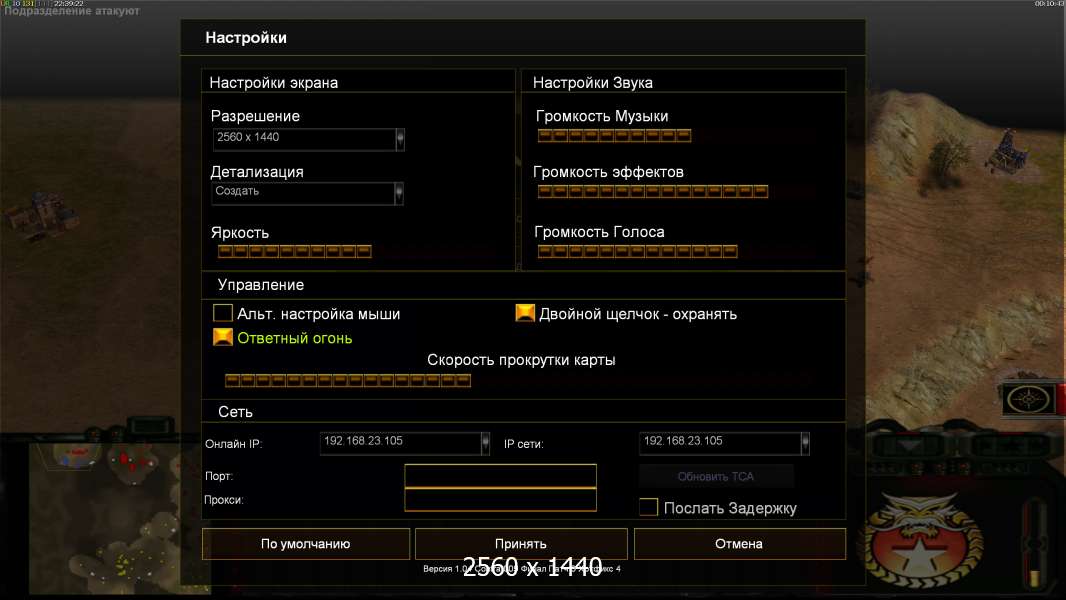Disable Двойной щелчок - охранять checkbox

(525, 313)
